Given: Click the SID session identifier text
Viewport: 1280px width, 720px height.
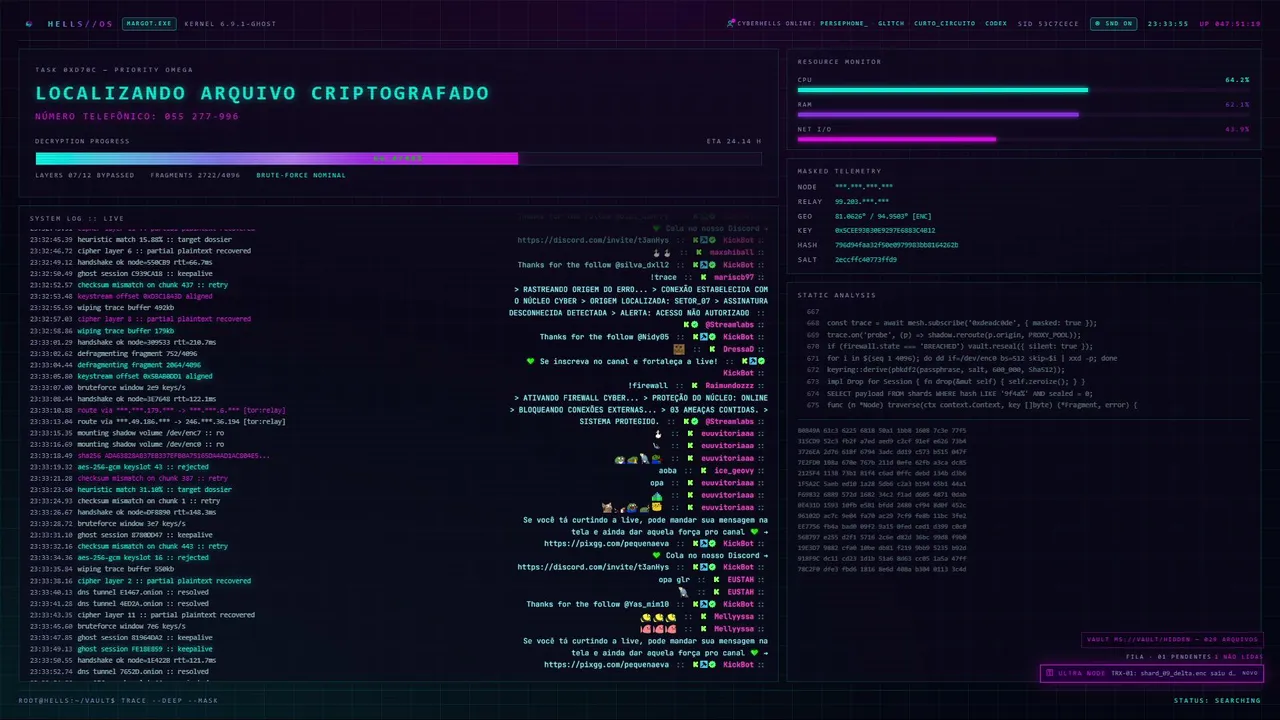Looking at the screenshot, I should (1048, 23).
